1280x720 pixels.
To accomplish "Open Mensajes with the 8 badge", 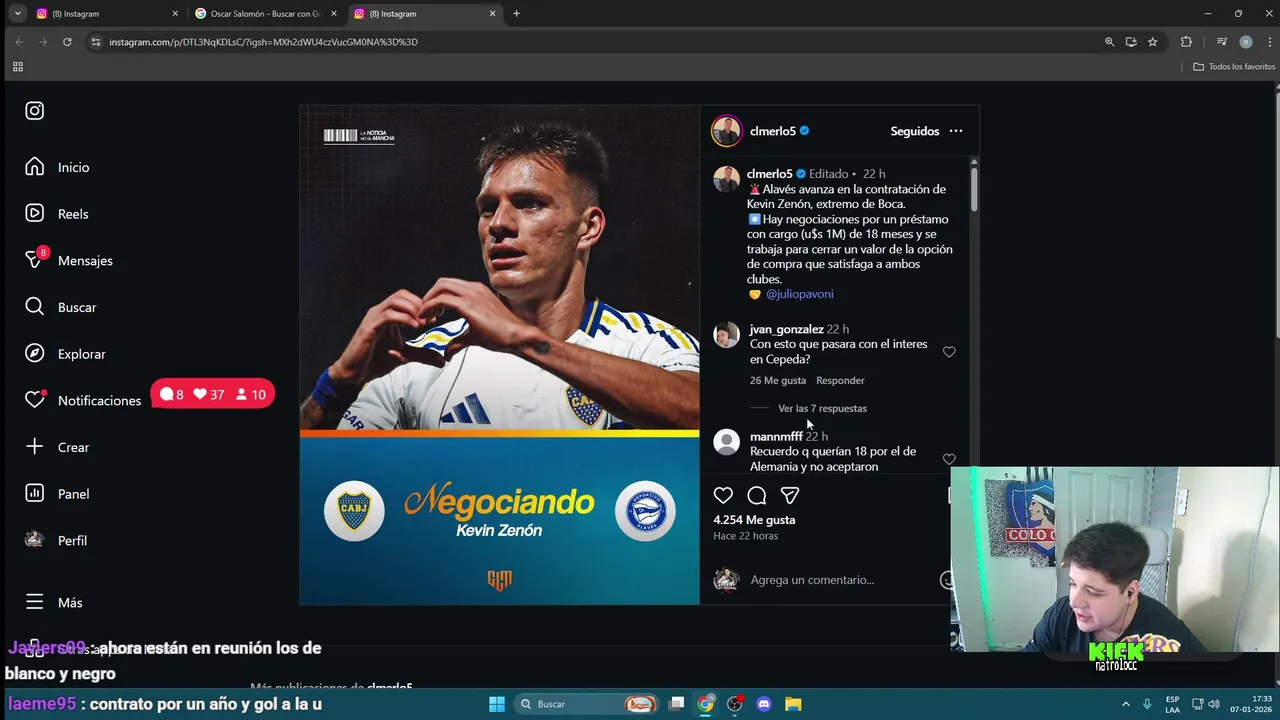I will point(69,260).
